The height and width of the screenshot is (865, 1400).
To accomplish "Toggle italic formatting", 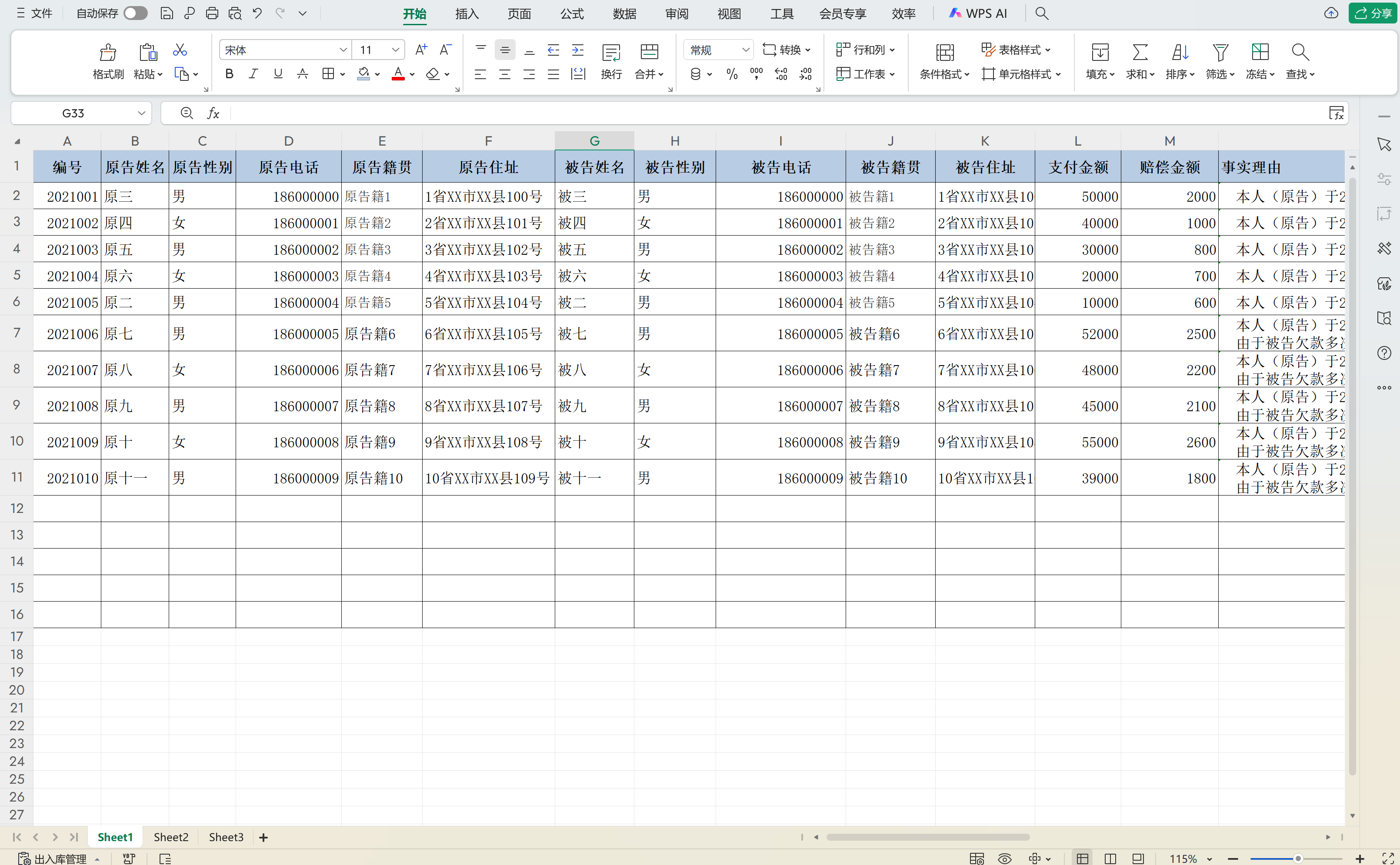I will 253,74.
